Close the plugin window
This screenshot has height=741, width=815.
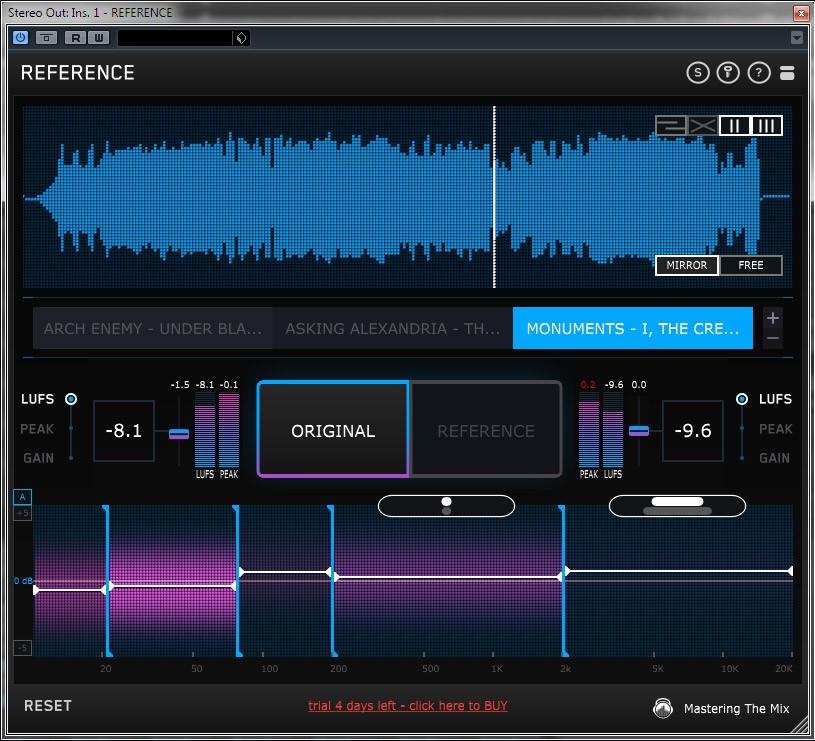[x=800, y=12]
